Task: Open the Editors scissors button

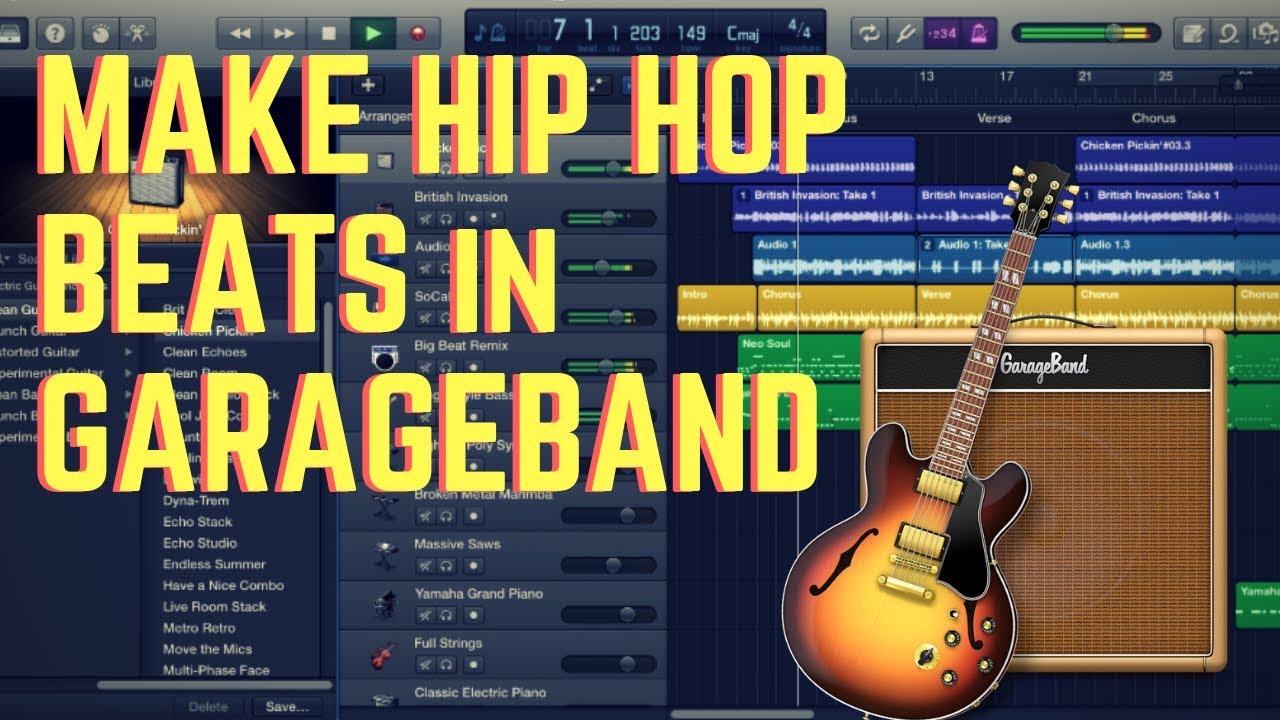Action: 137,33
